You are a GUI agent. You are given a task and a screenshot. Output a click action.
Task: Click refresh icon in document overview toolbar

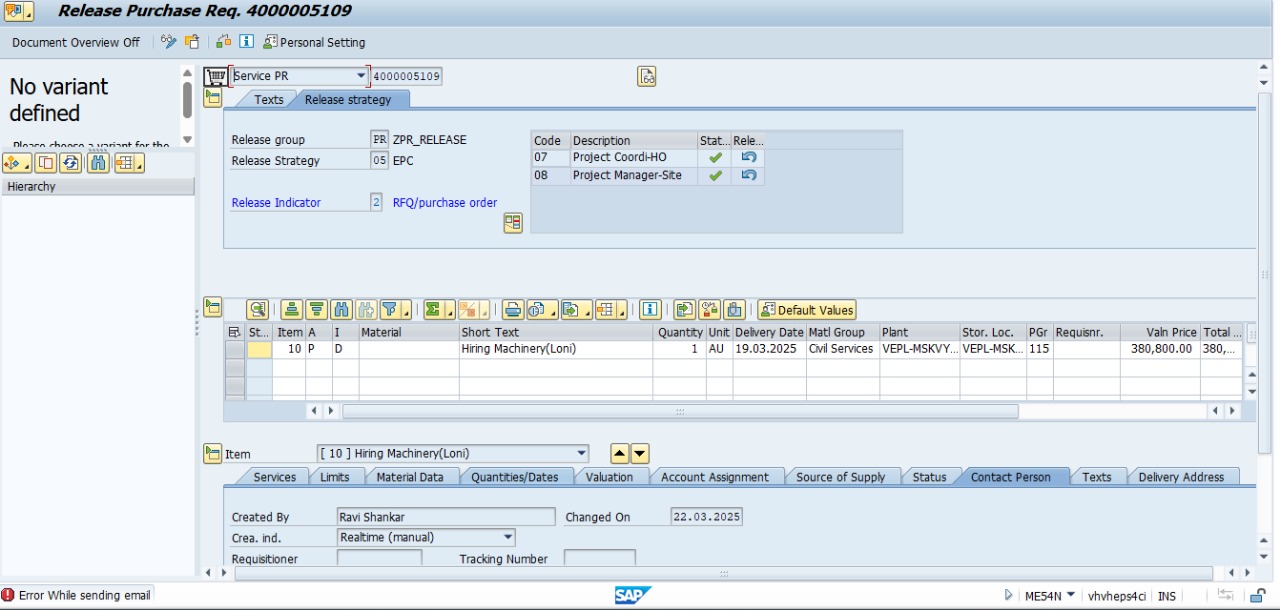pyautogui.click(x=71, y=163)
